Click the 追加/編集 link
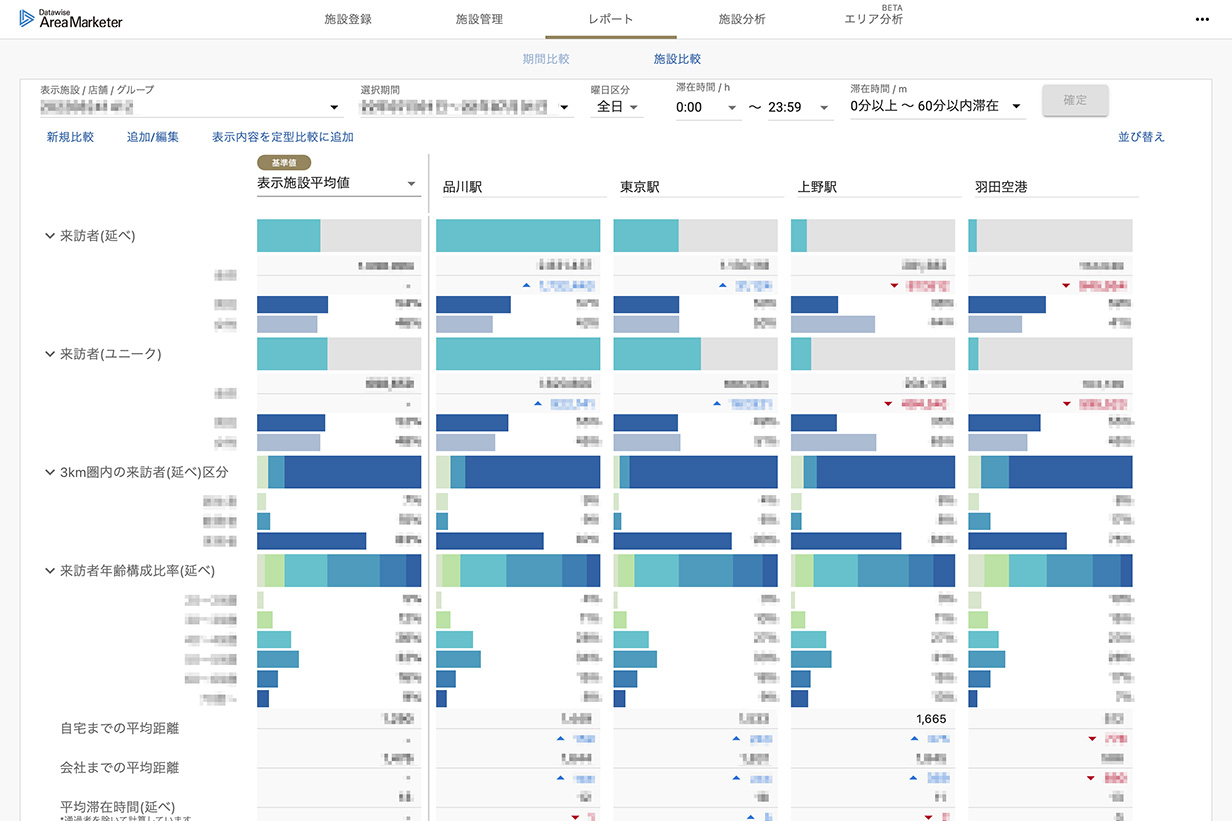1232x821 pixels. pyautogui.click(x=152, y=136)
